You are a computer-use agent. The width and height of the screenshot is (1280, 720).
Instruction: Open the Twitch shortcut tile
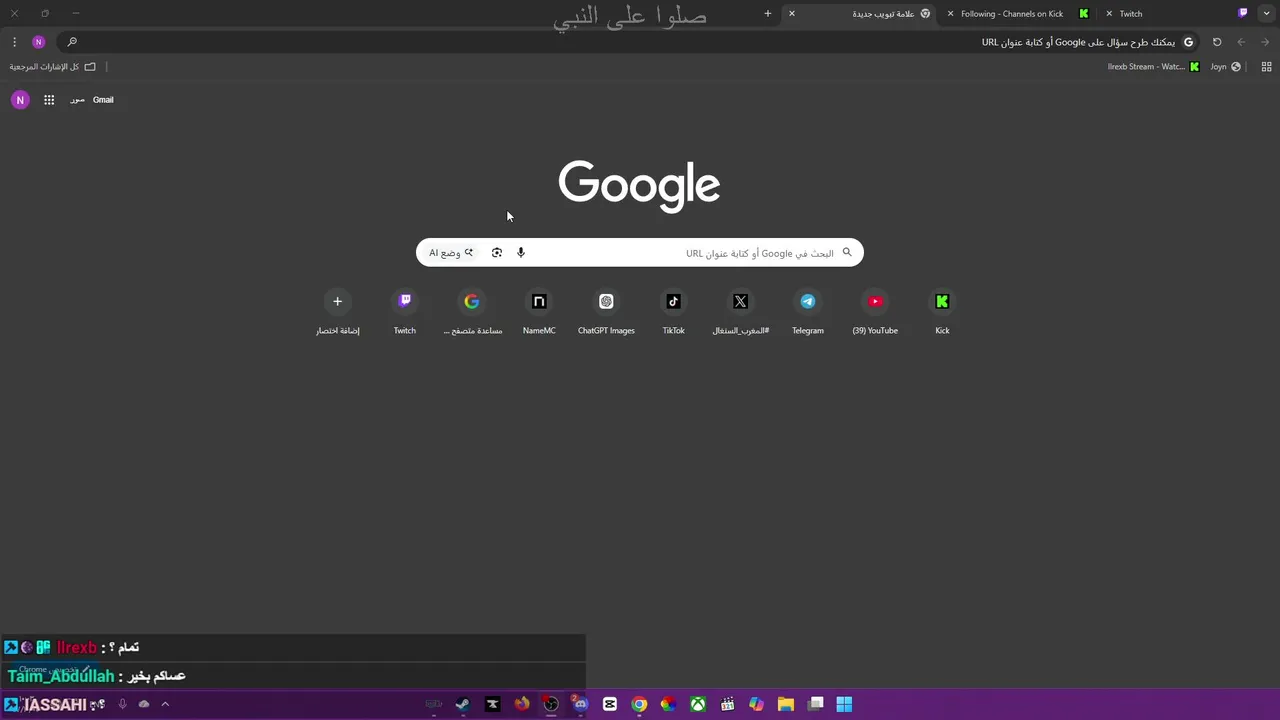(x=404, y=312)
